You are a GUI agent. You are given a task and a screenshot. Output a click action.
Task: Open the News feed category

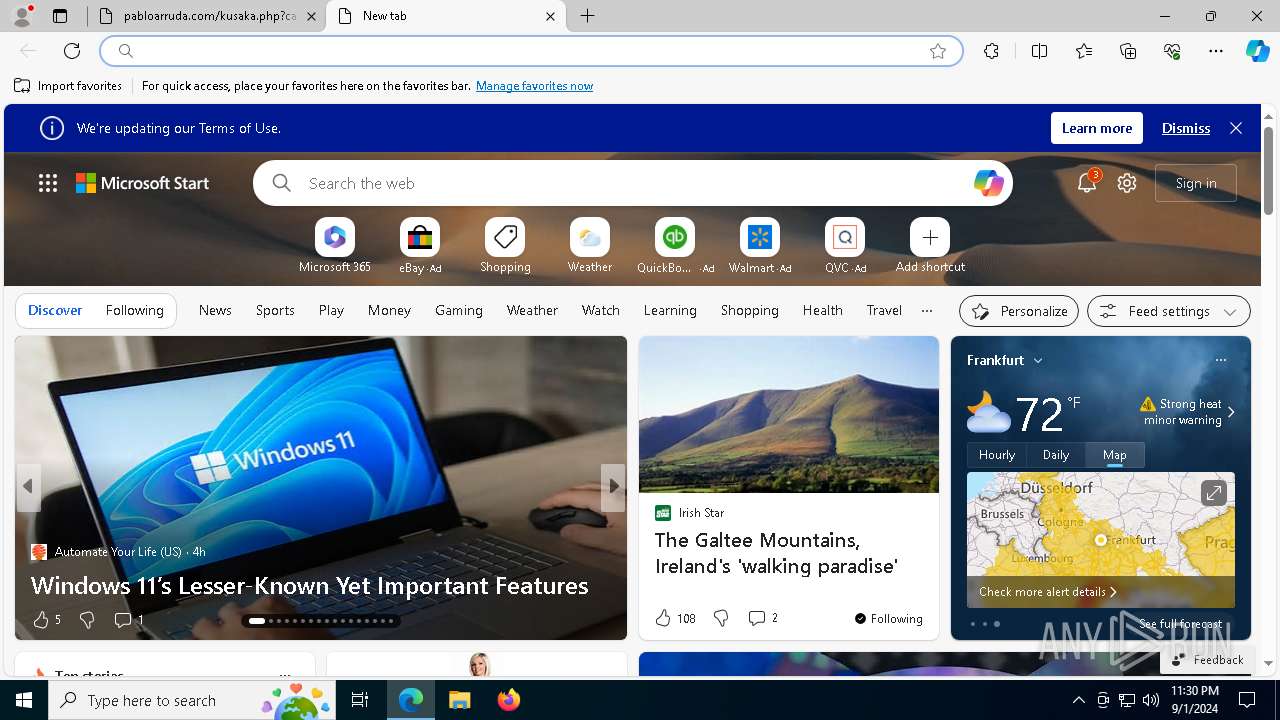(215, 310)
